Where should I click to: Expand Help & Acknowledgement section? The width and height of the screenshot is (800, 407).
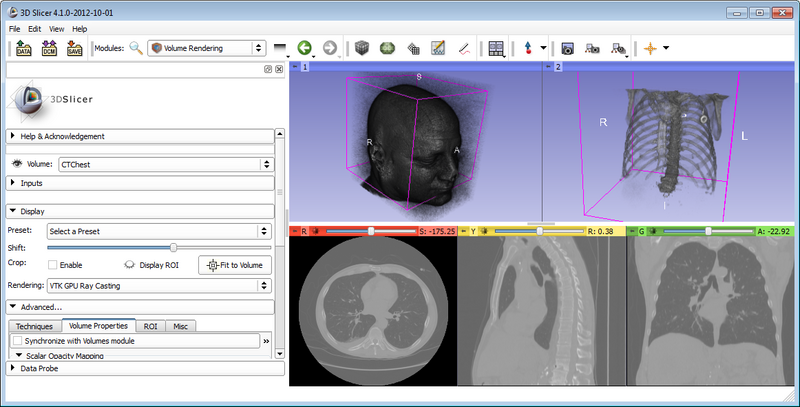point(140,136)
